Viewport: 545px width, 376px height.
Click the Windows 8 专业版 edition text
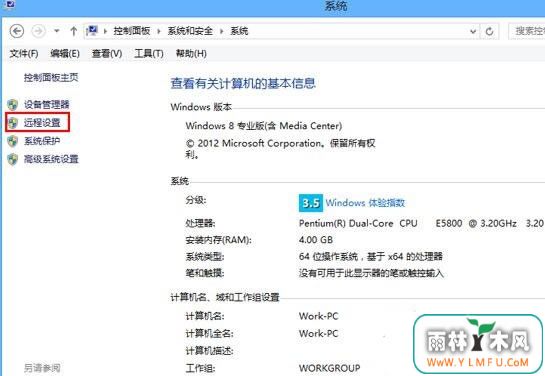point(263,125)
